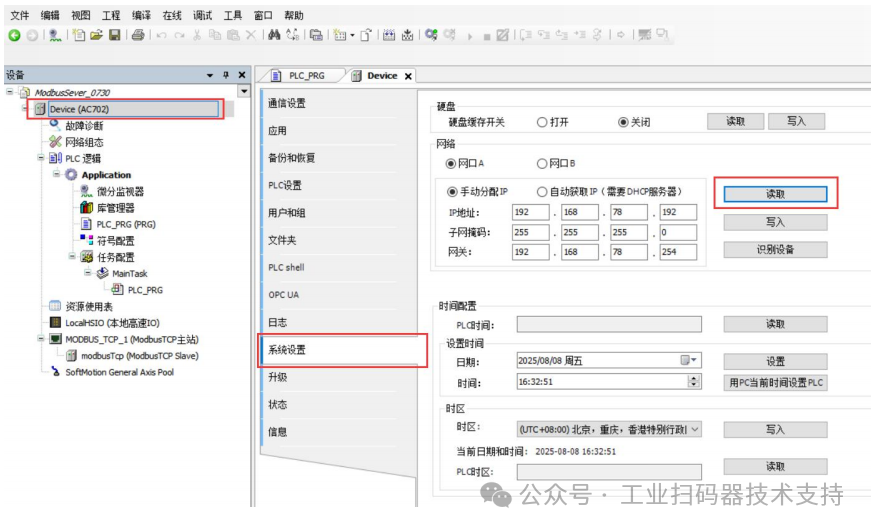Screen dimensions: 871x529
Task: Click the print toolbar icon
Action: [138, 35]
